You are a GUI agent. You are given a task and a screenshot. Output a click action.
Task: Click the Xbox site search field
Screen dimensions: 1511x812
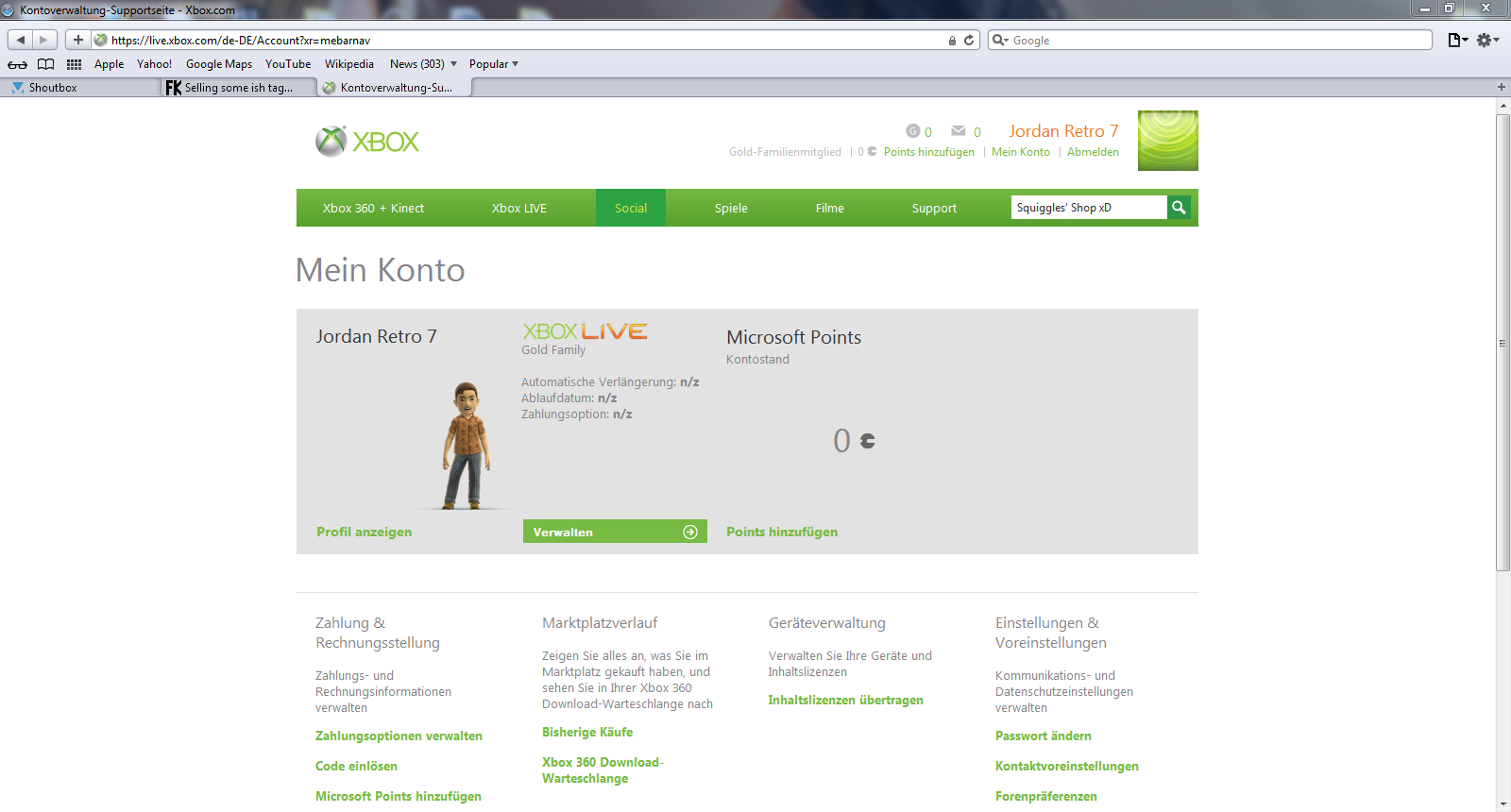click(x=1089, y=208)
